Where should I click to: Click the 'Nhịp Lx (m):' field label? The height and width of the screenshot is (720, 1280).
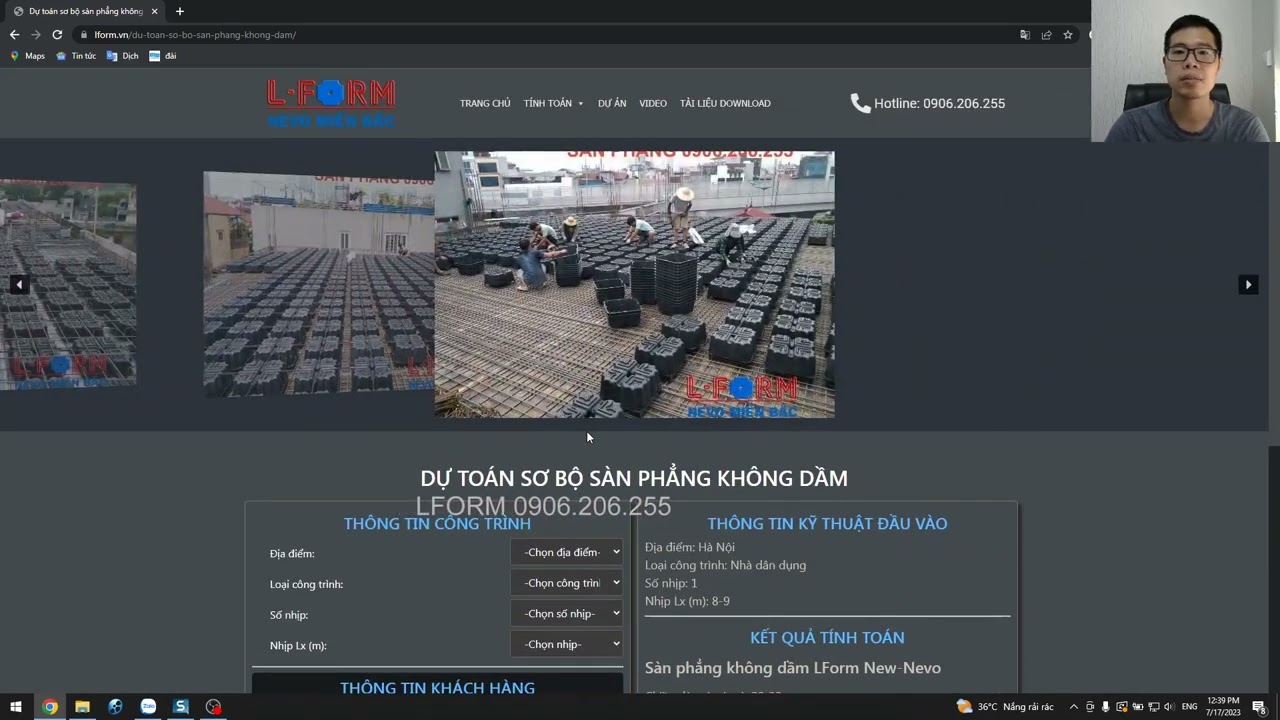298,646
